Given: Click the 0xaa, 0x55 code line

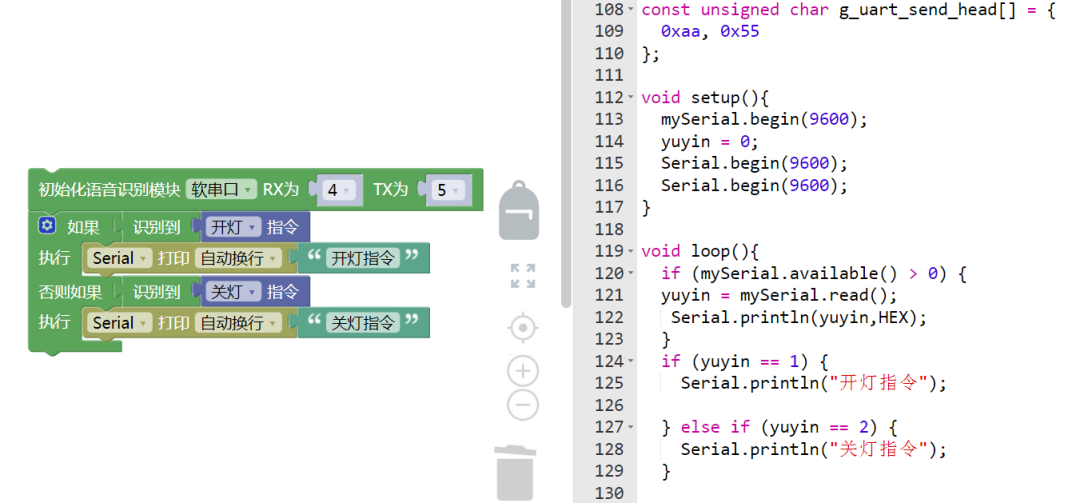Looking at the screenshot, I should [710, 31].
